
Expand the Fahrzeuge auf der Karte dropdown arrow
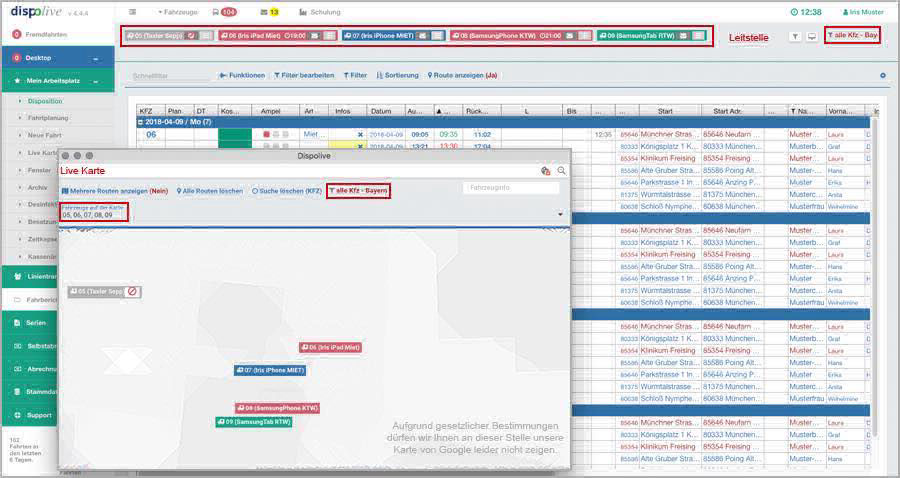[x=560, y=214]
